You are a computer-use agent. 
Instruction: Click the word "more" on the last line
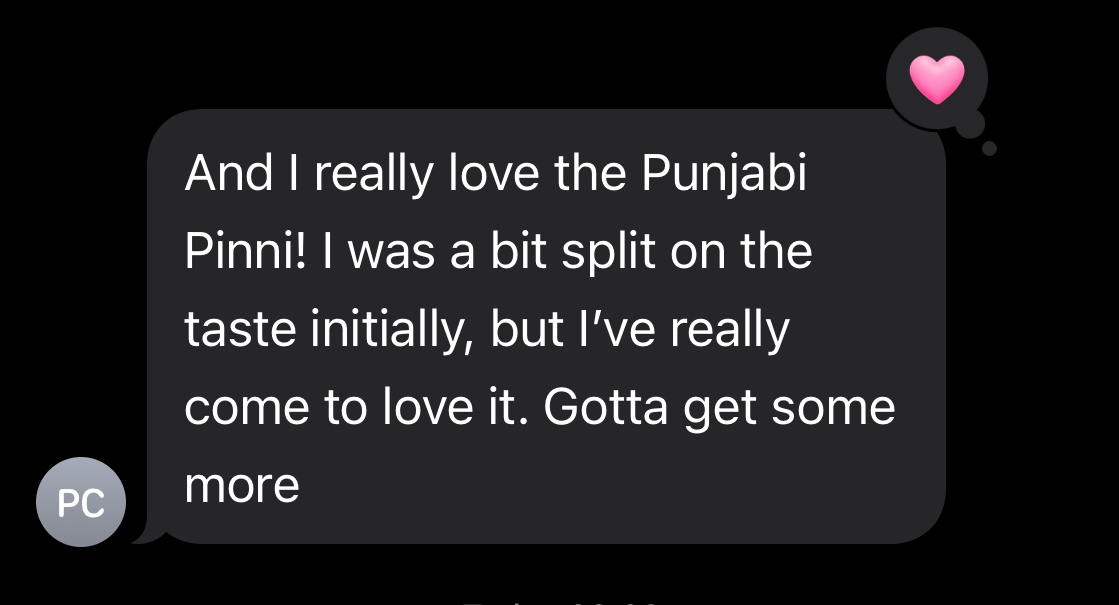241,486
